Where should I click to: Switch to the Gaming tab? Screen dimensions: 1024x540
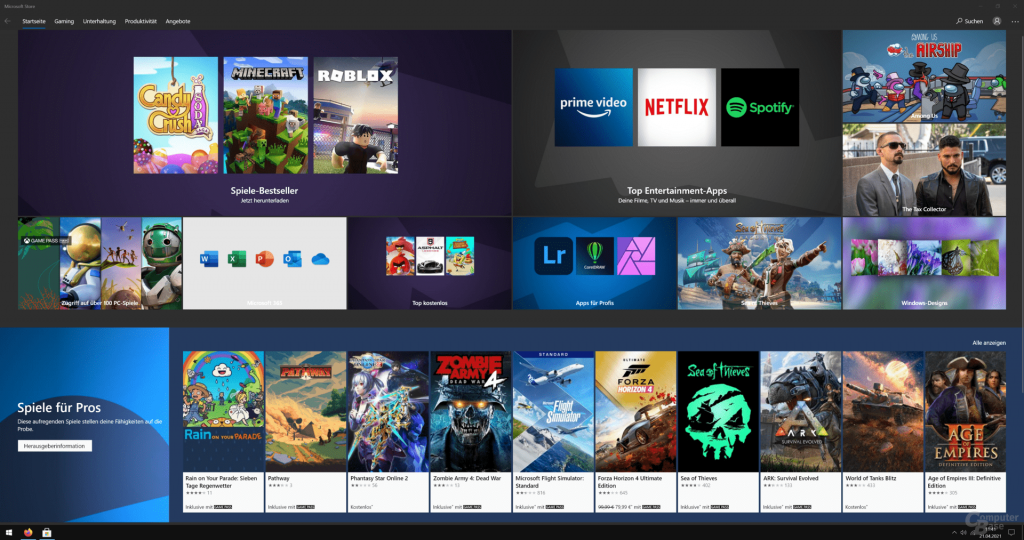tap(64, 21)
